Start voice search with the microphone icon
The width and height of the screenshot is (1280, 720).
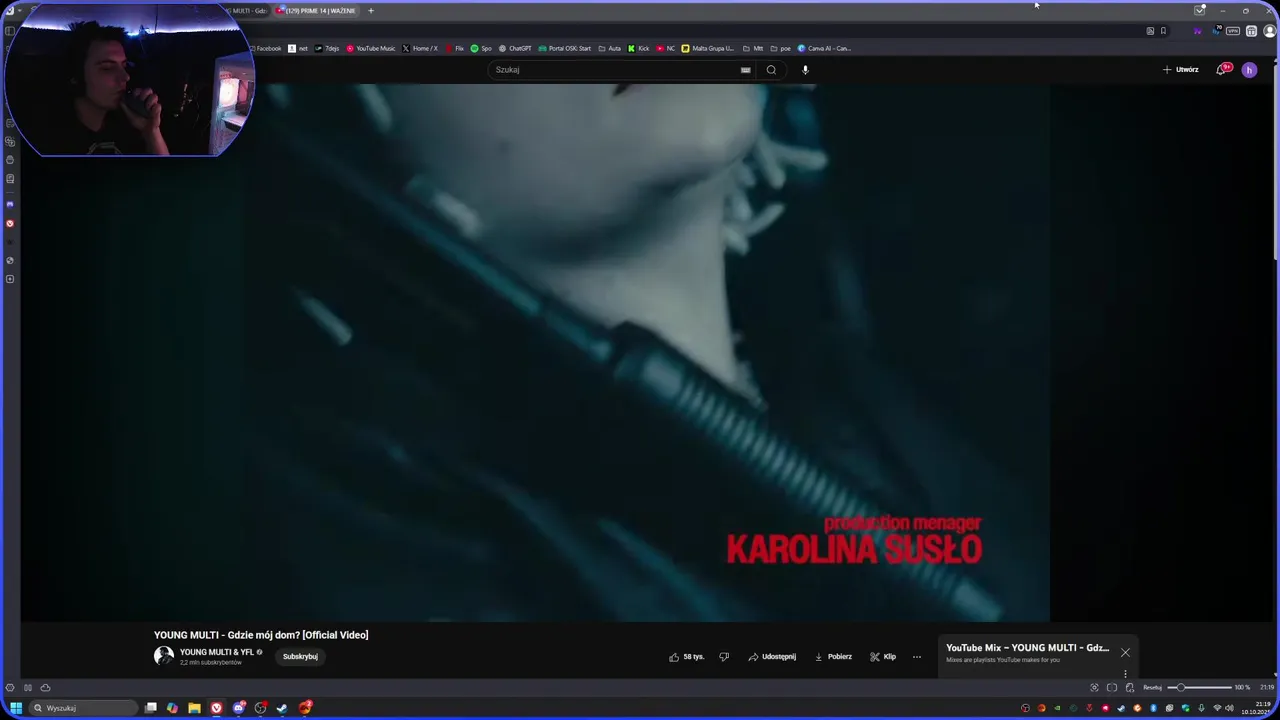[x=805, y=70]
